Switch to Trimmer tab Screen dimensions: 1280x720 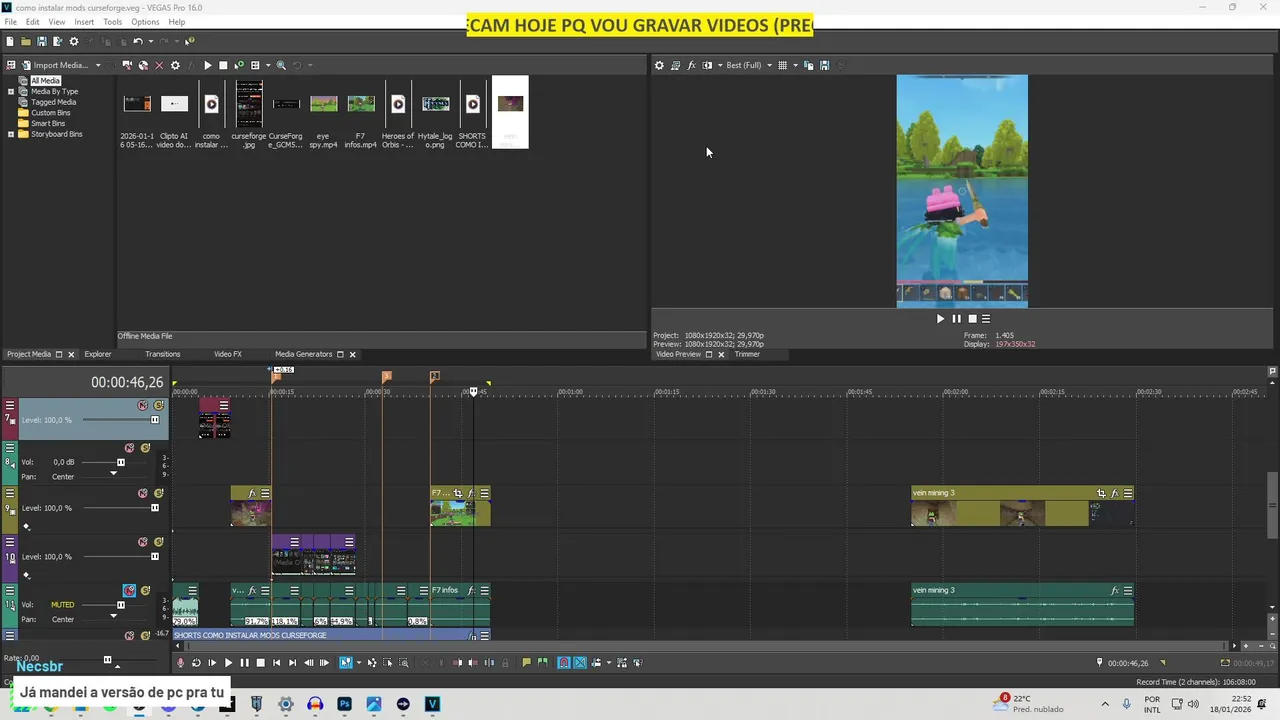pos(747,354)
